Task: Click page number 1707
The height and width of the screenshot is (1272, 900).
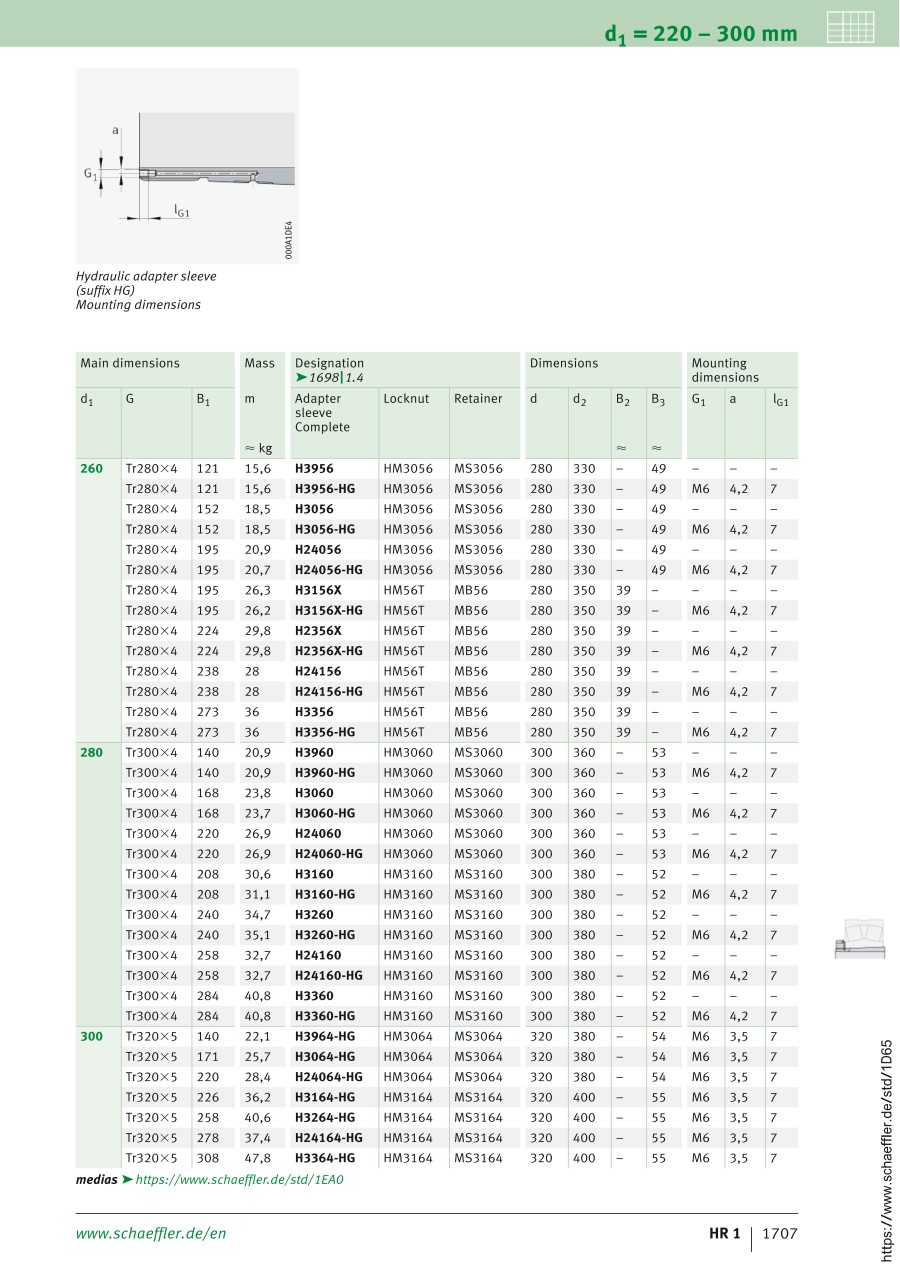Action: 780,1234
